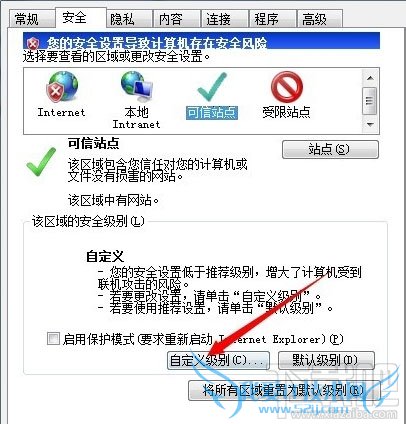This screenshot has height=424, width=406.
Task: Switch to the 常规 tab
Action: 27,19
